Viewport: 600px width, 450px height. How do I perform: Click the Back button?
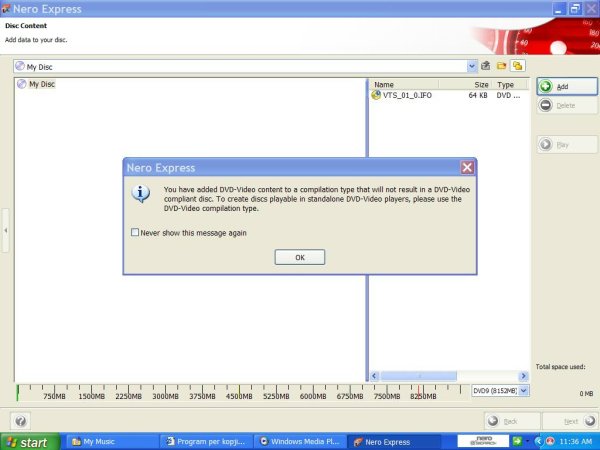512,421
